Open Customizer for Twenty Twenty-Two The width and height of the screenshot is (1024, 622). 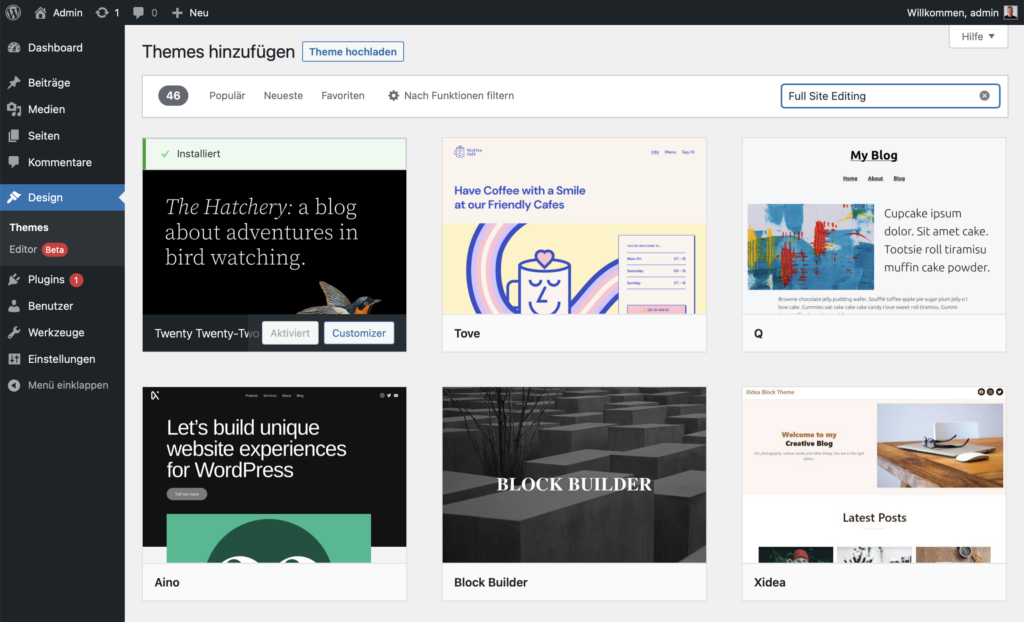(359, 333)
